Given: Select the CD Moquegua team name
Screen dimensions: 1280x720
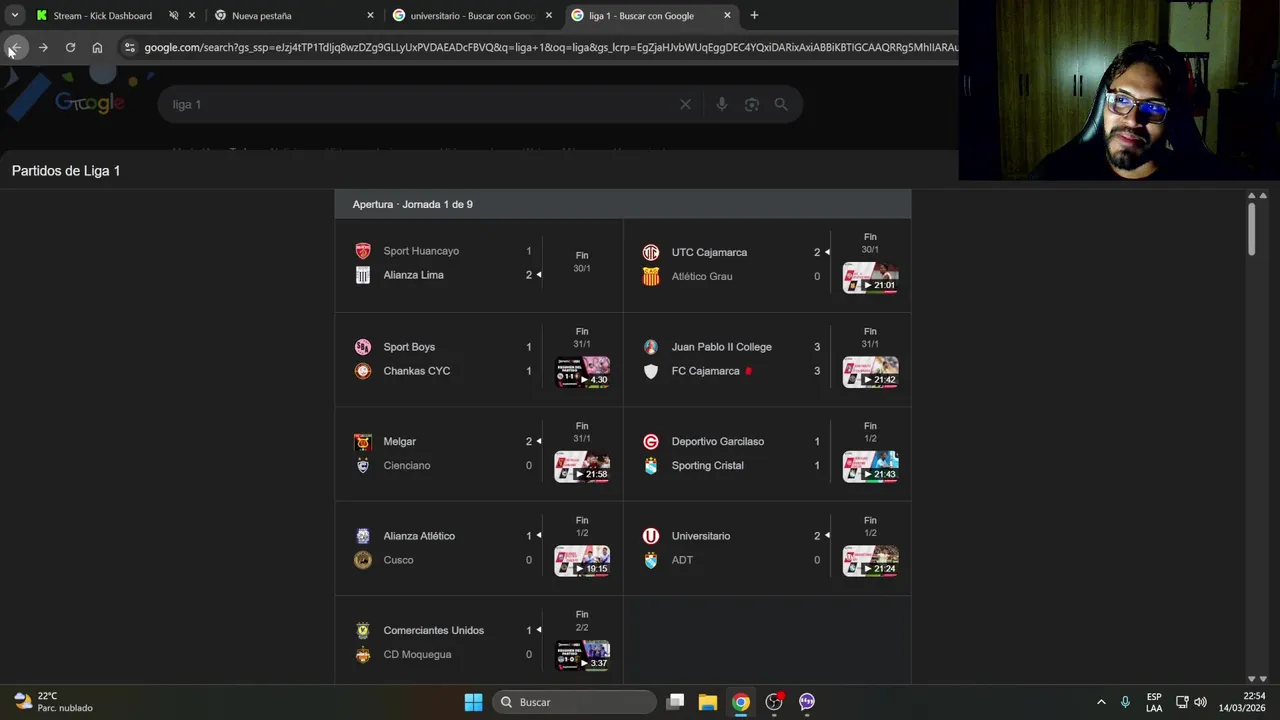Looking at the screenshot, I should tap(417, 654).
